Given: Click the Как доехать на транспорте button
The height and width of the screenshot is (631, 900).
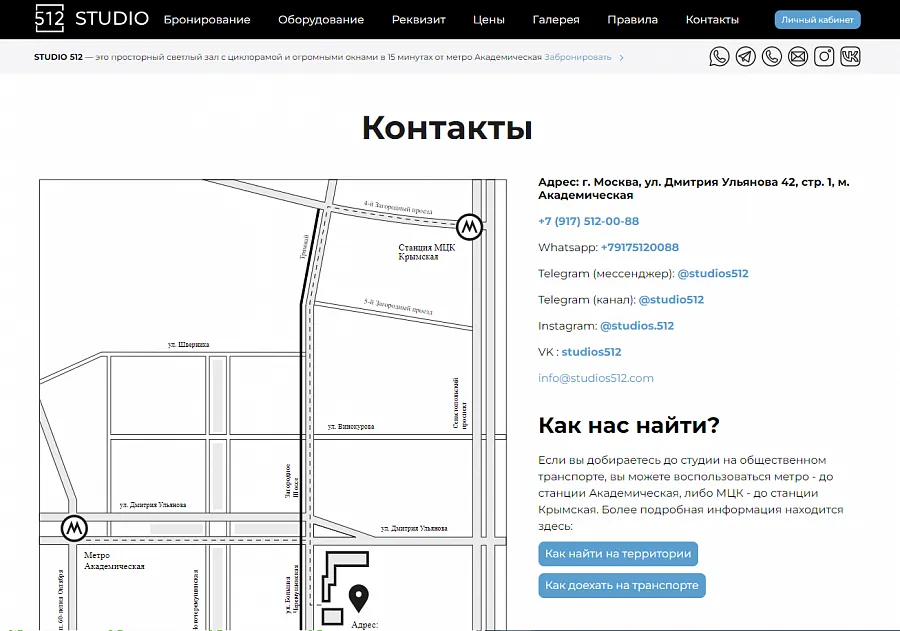Looking at the screenshot, I should pyautogui.click(x=622, y=585).
